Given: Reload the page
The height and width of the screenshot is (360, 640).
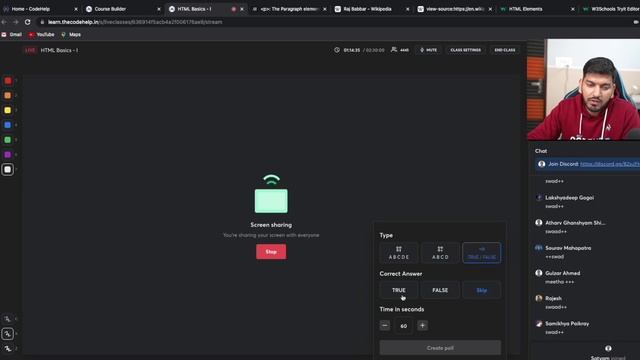Looking at the screenshot, I should [x=27, y=22].
